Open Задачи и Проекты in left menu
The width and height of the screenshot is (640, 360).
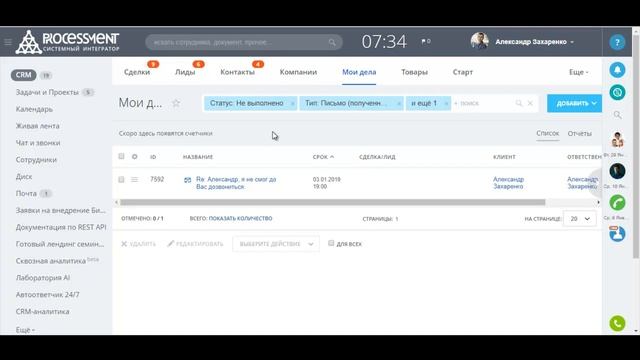[47, 92]
